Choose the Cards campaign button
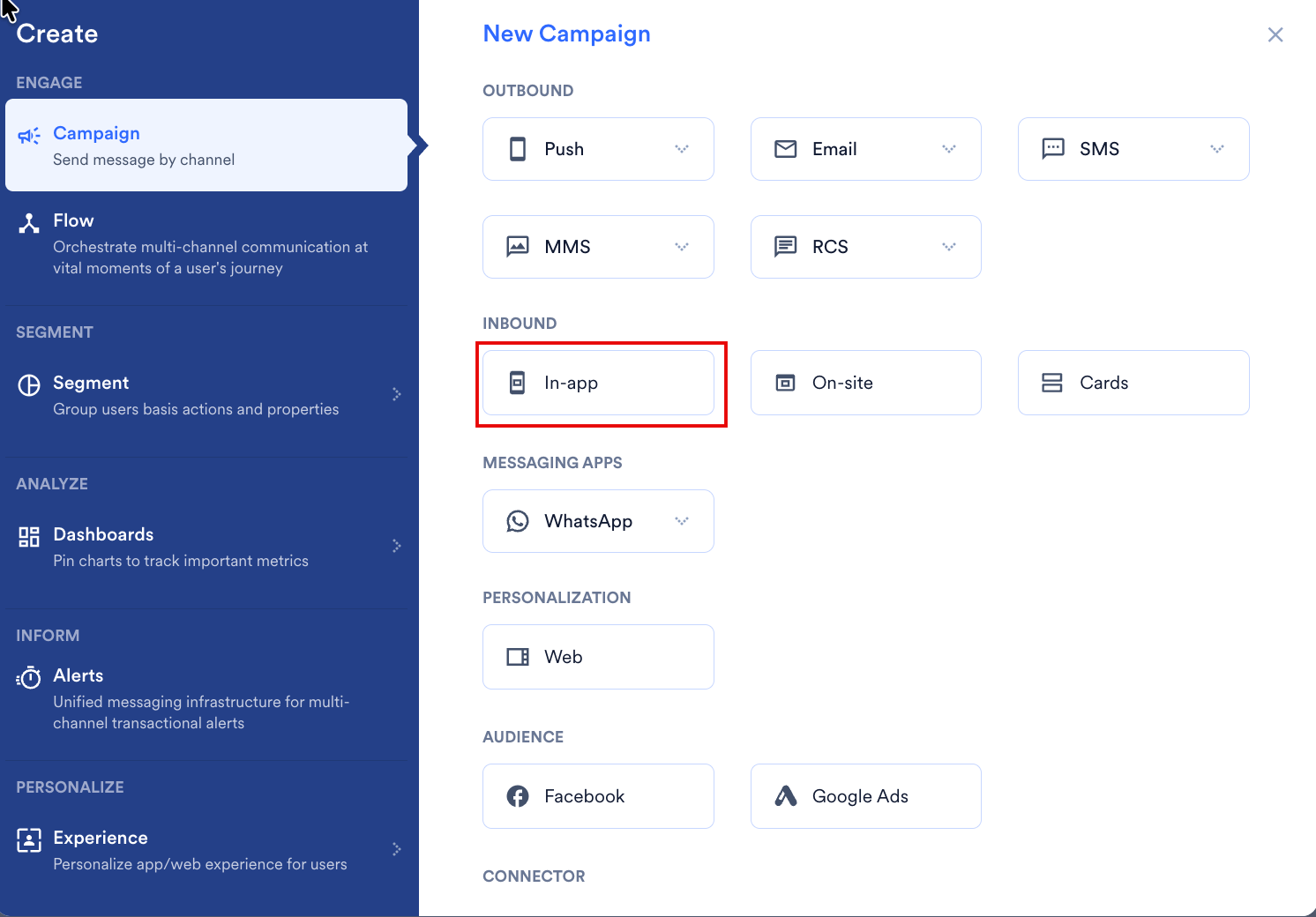Image resolution: width=1316 pixels, height=917 pixels. 1133,383
